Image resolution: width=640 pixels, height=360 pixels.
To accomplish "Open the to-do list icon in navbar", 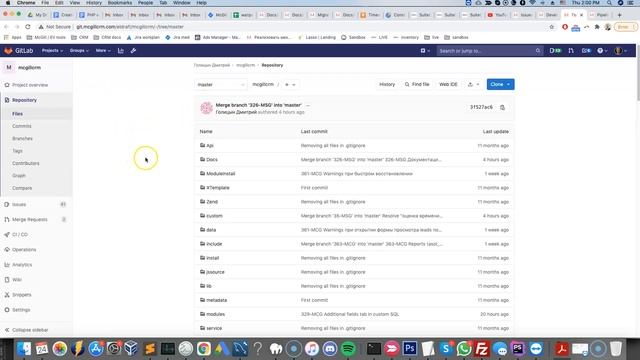I will [x=586, y=51].
